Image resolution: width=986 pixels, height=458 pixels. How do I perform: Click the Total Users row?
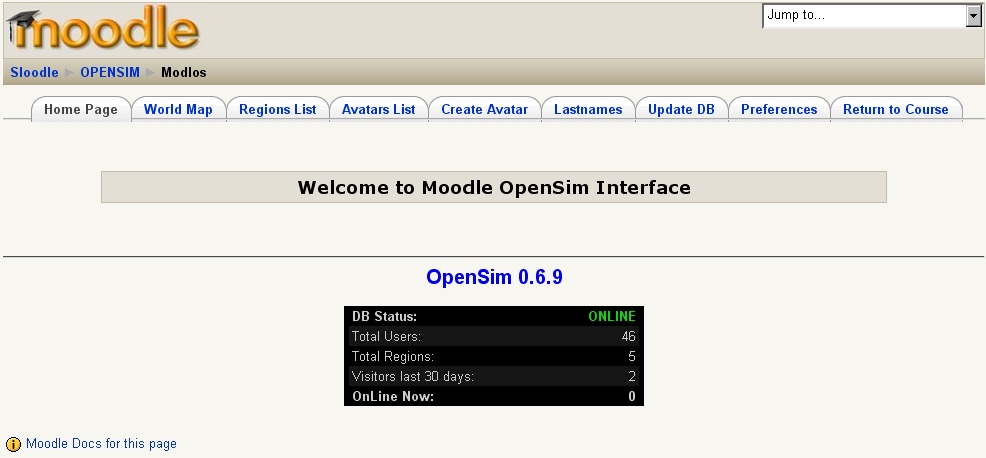pyautogui.click(x=493, y=336)
